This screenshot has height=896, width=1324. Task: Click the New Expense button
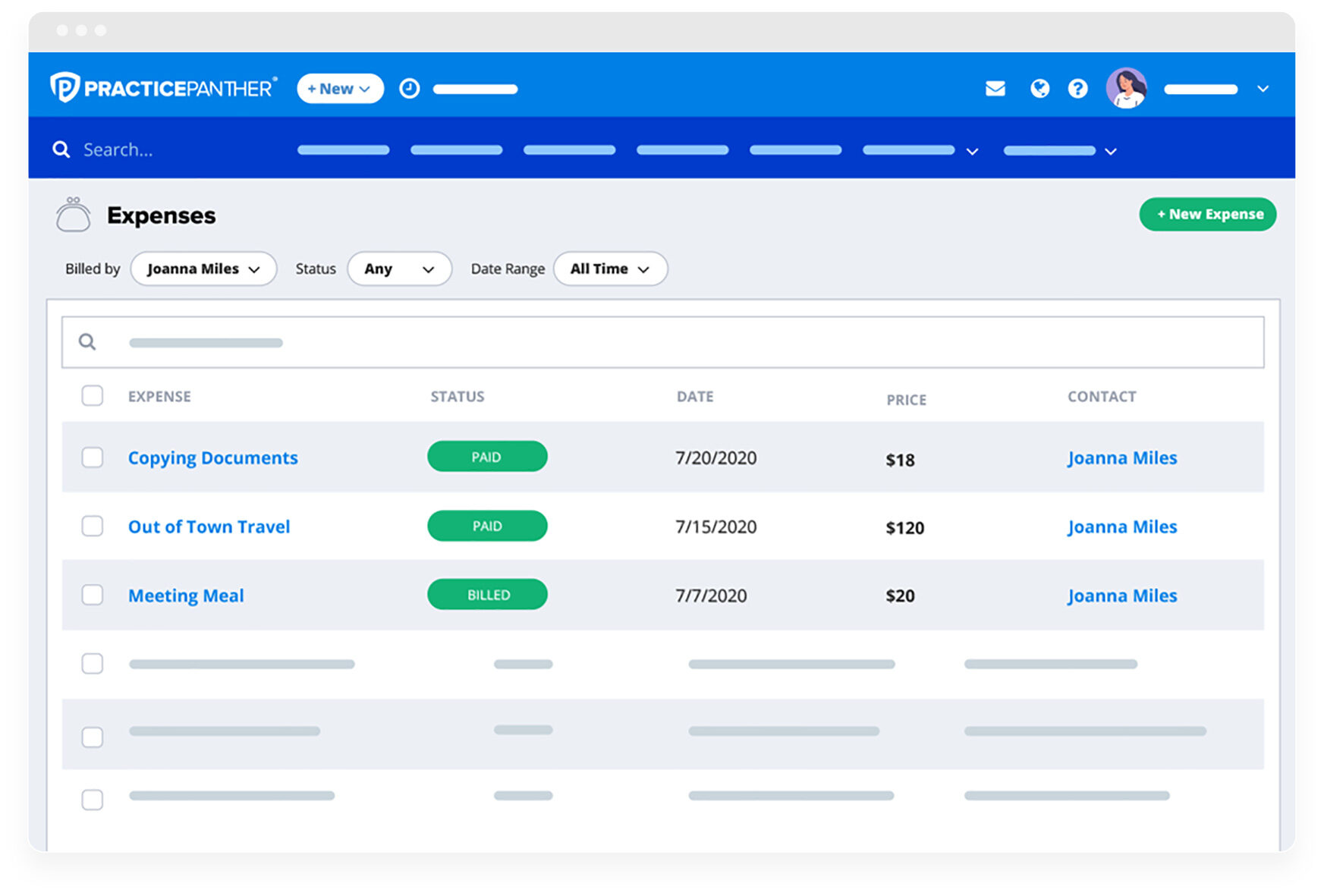click(1207, 214)
